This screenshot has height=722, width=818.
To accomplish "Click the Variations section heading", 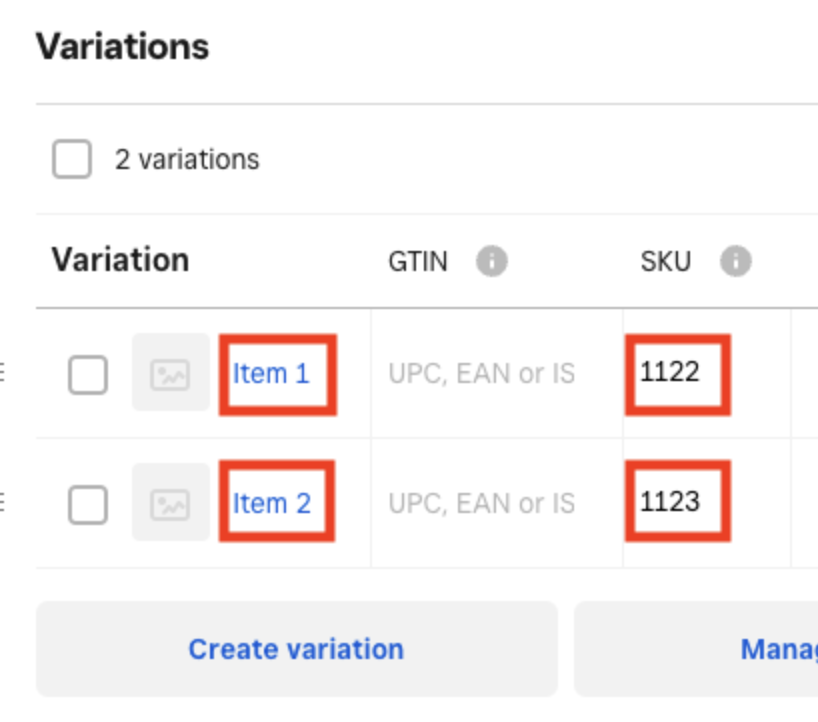I will (122, 46).
